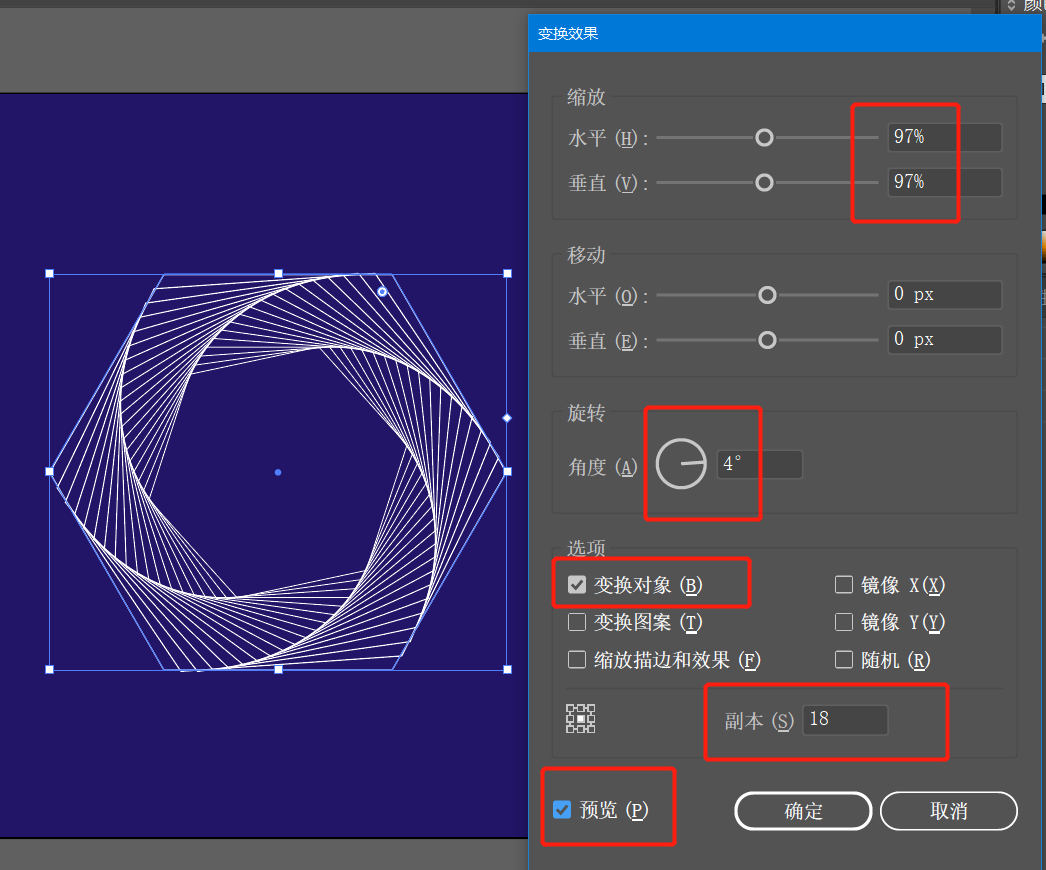Uncheck the 变换对象 checkbox
1046x870 pixels.
tap(577, 585)
